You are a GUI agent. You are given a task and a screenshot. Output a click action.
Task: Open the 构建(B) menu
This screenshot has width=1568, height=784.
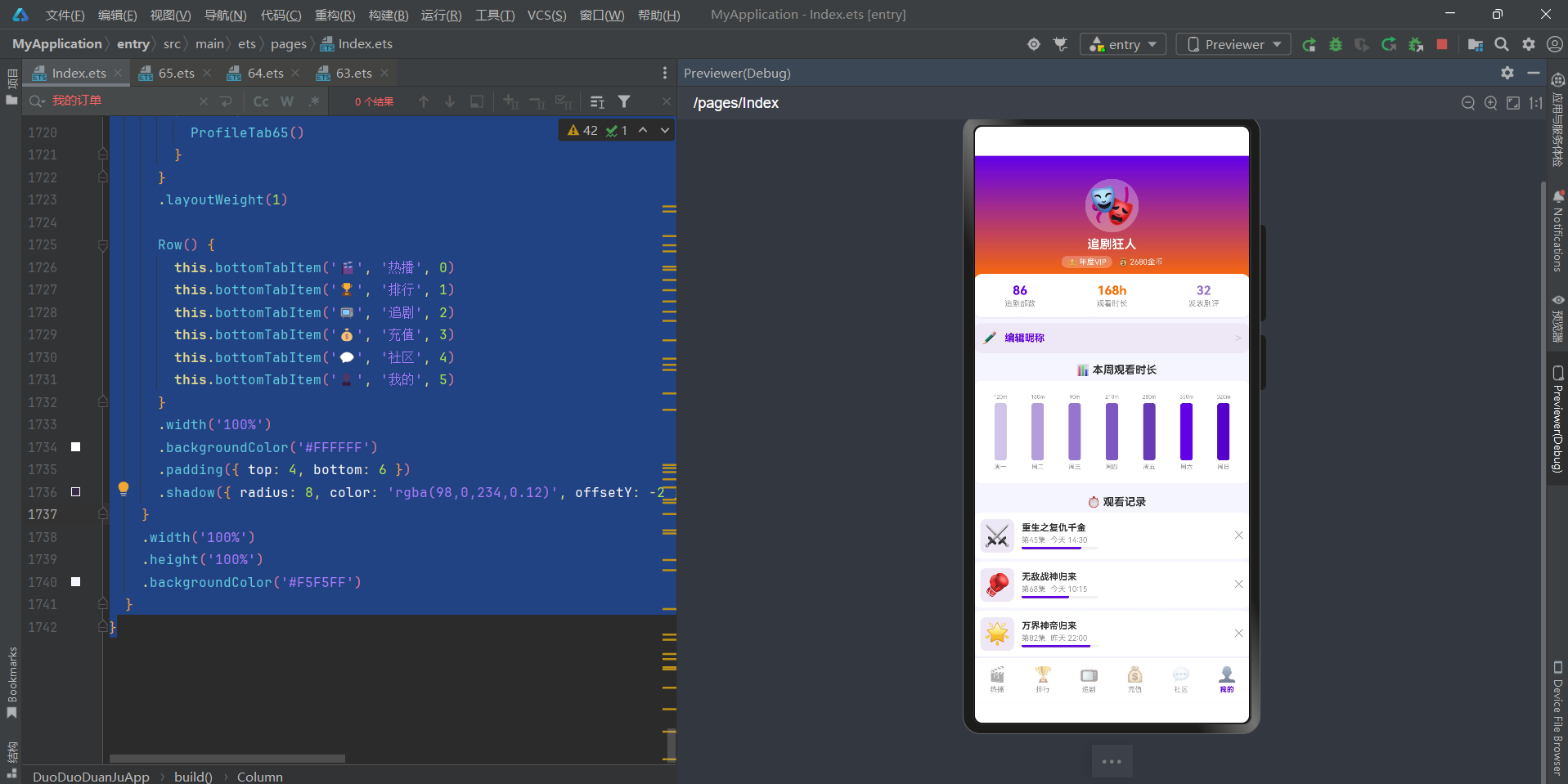click(389, 15)
